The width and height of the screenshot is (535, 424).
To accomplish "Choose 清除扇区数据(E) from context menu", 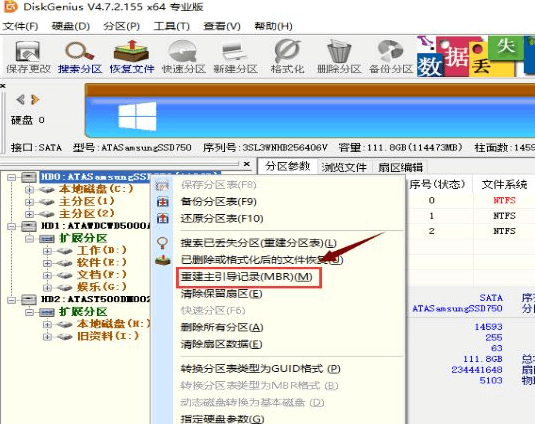I will tap(221, 344).
